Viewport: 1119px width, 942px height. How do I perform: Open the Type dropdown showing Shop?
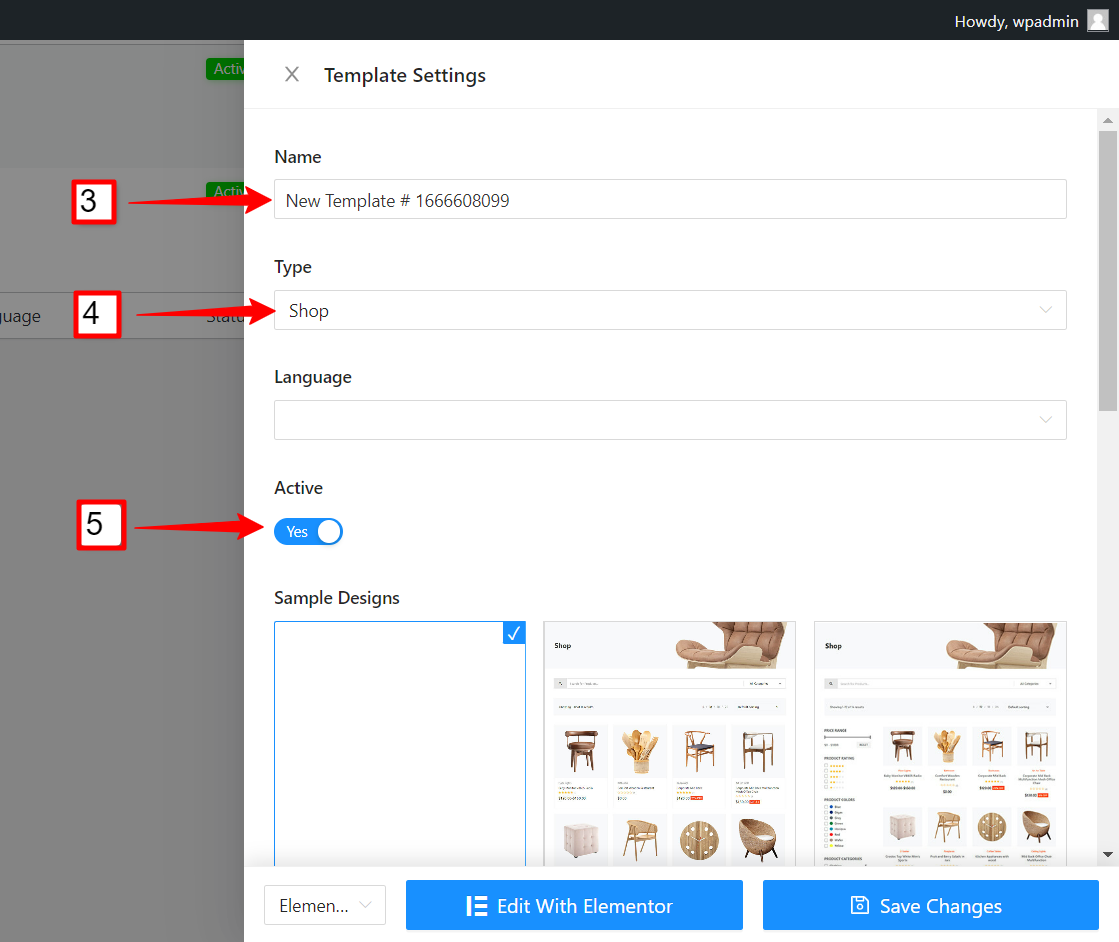click(x=670, y=310)
